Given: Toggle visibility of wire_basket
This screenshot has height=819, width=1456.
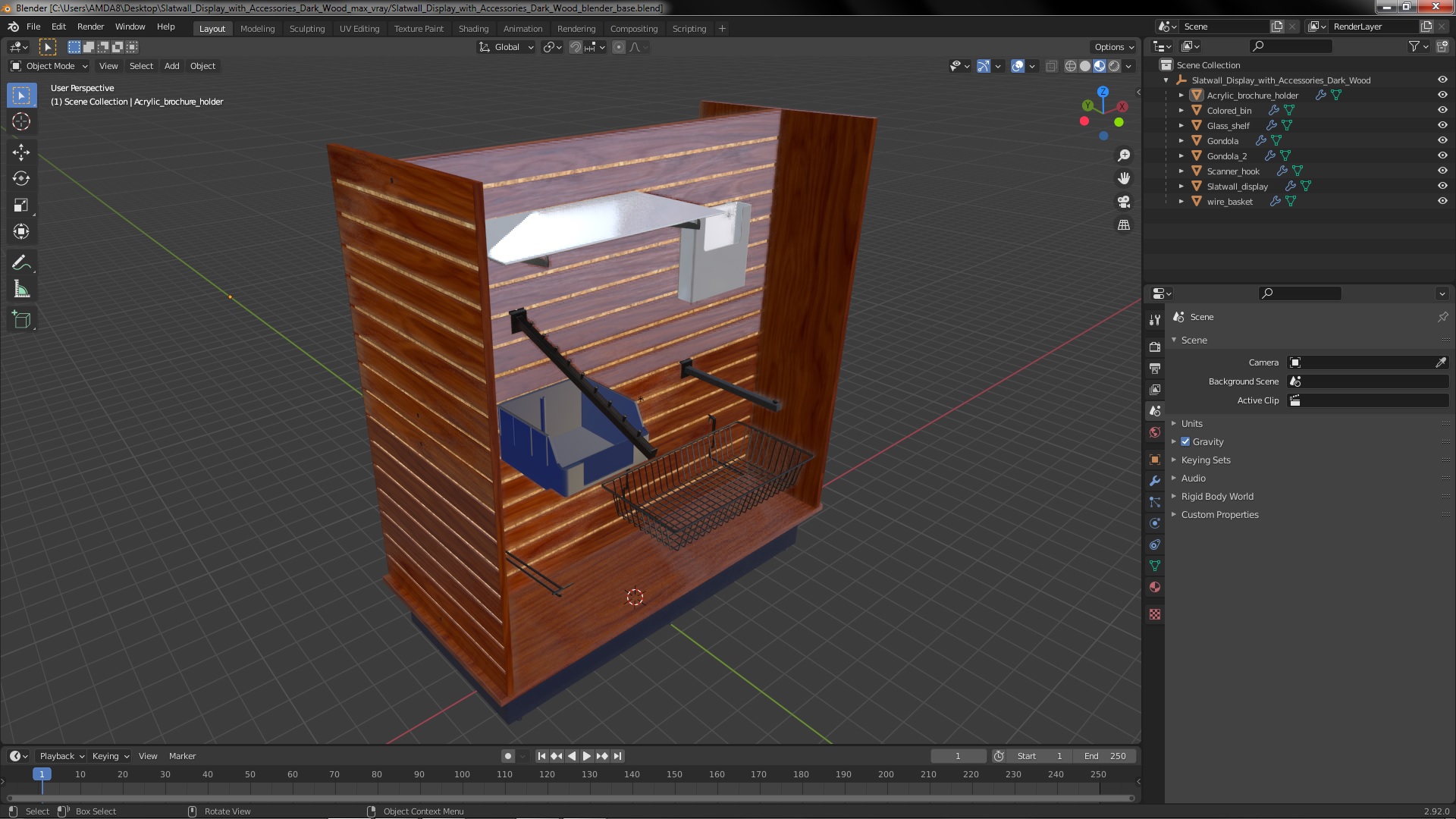Looking at the screenshot, I should pyautogui.click(x=1442, y=201).
